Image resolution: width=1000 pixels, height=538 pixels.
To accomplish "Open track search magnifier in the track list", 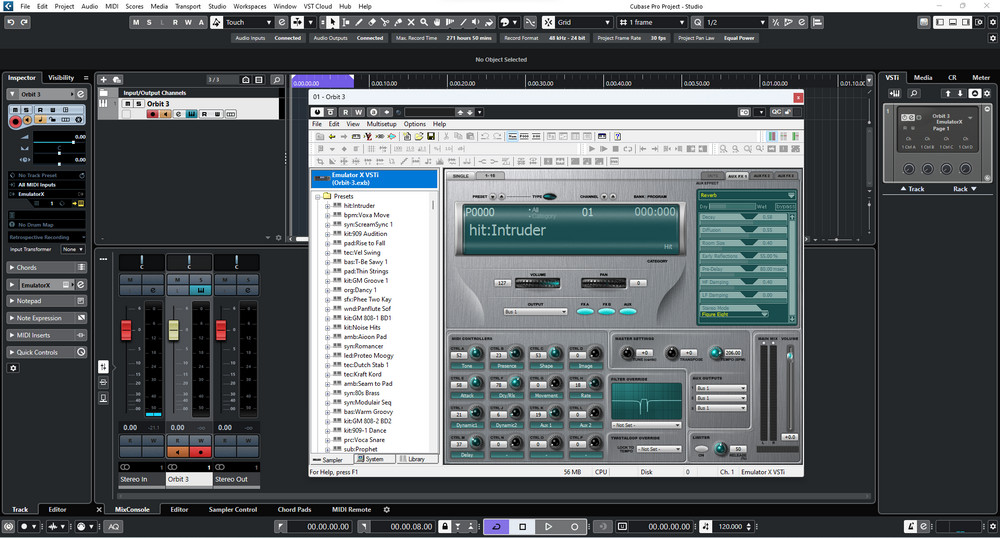I will [x=277, y=80].
